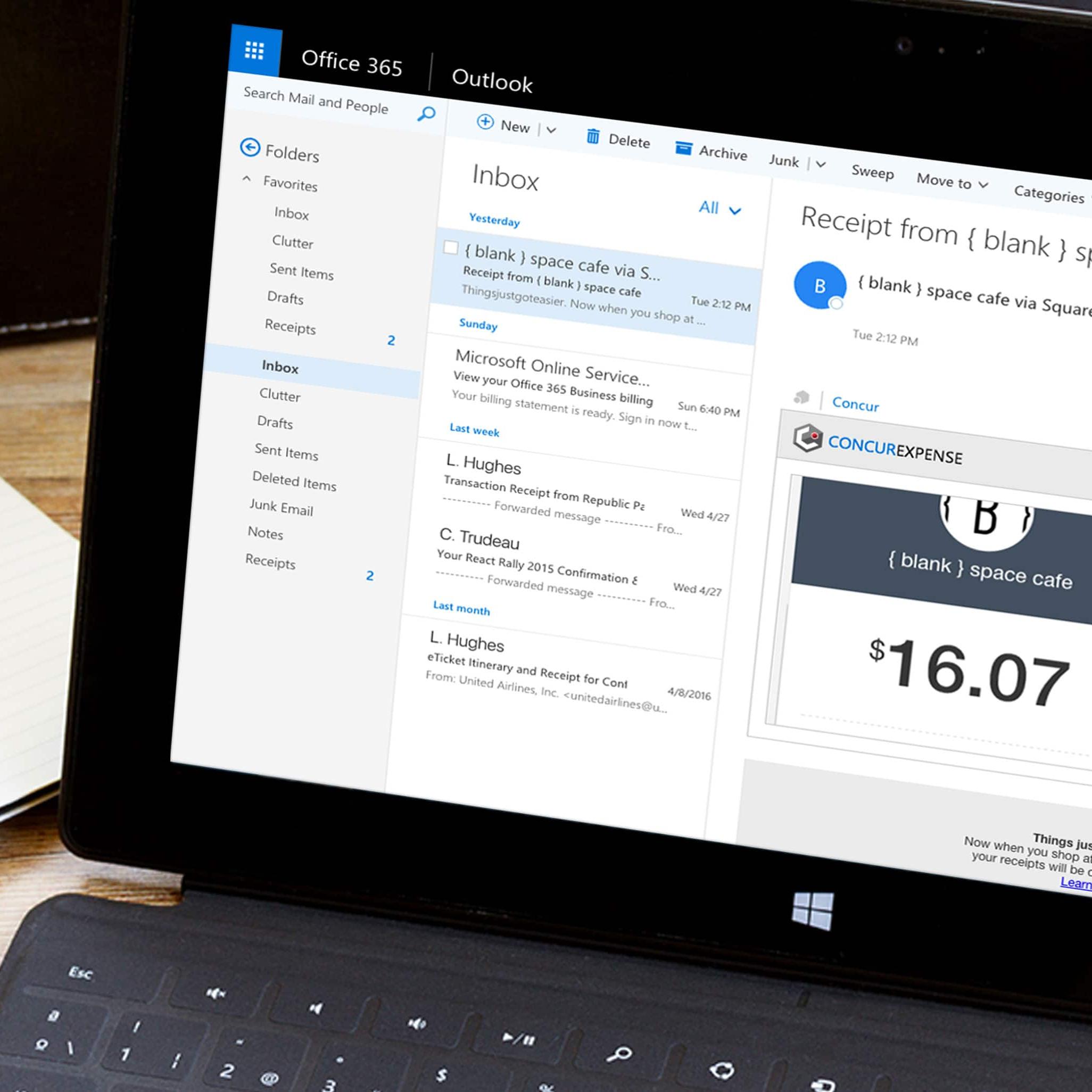Click the Folders back arrow icon
The image size is (1092, 1092).
click(250, 147)
